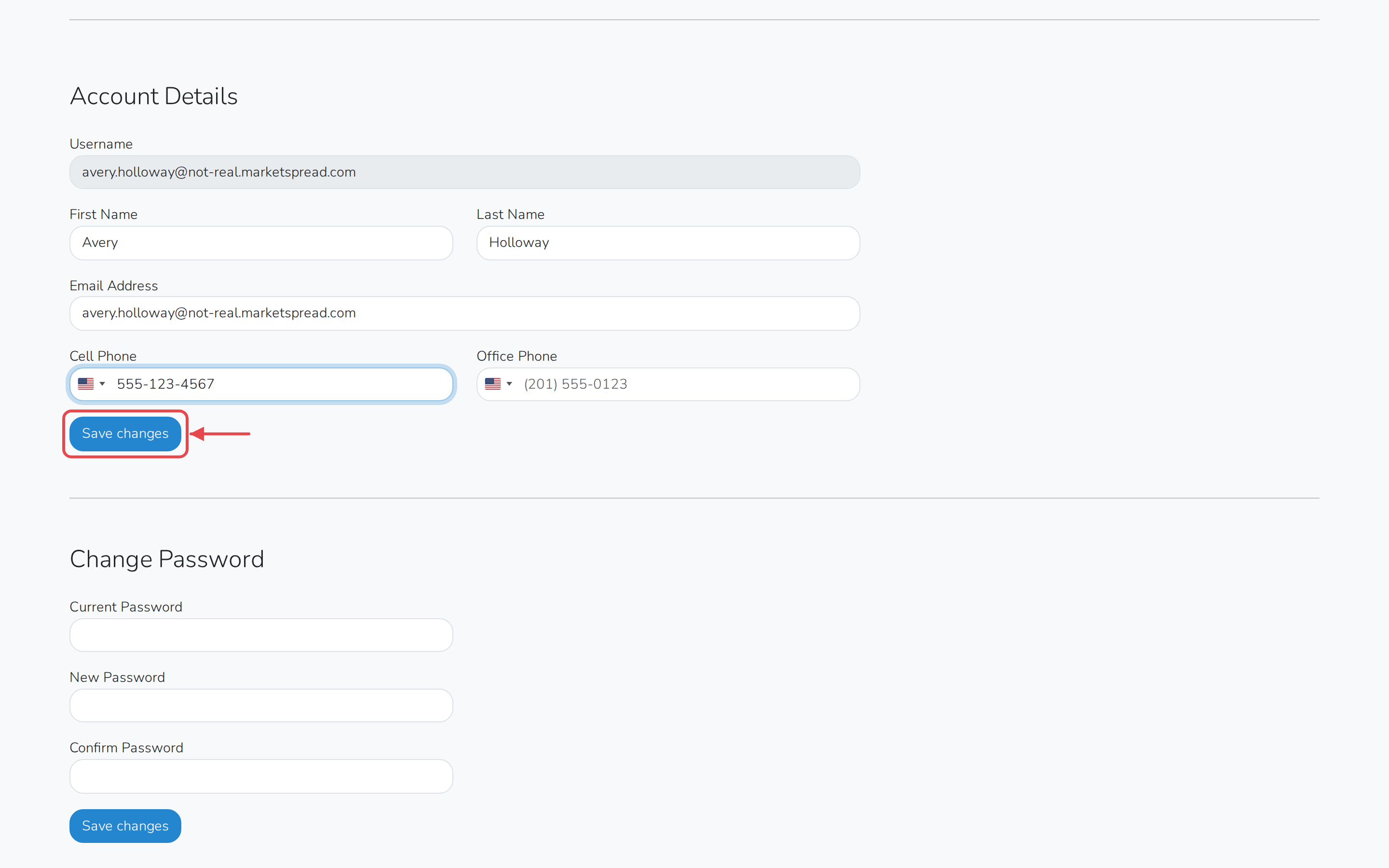Click the Cell Phone label
Screen dimensions: 1389x868
(103, 356)
